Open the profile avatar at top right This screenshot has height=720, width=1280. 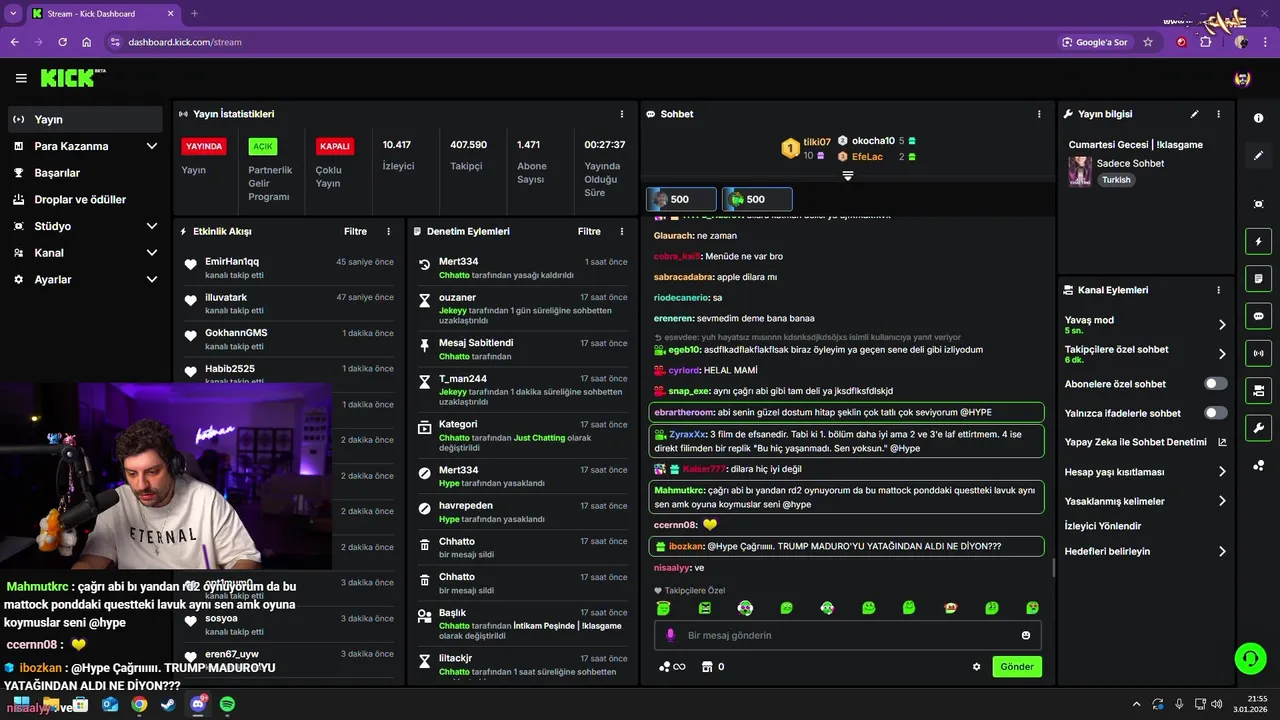(x=1242, y=78)
